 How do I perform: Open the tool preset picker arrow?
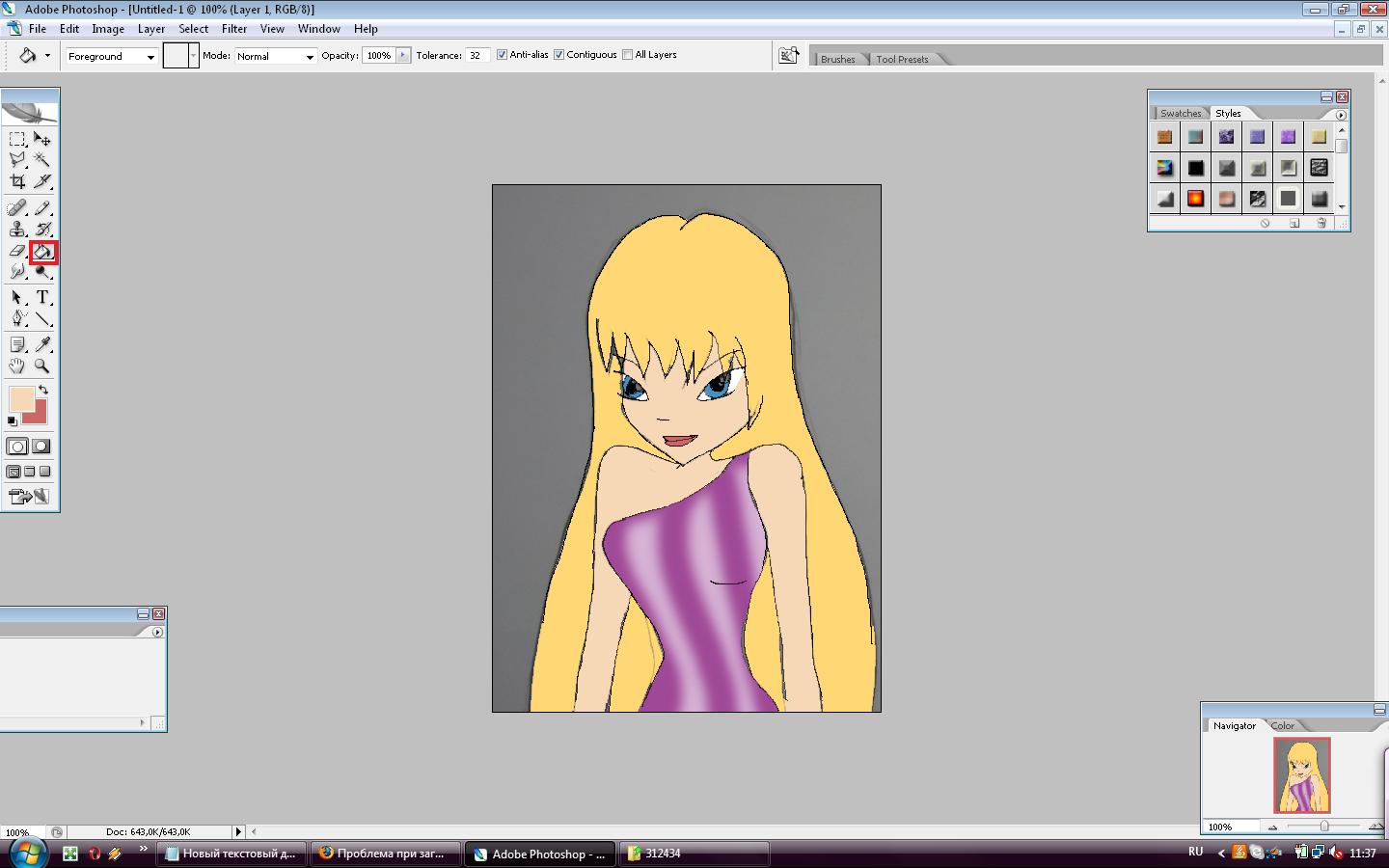[47, 56]
